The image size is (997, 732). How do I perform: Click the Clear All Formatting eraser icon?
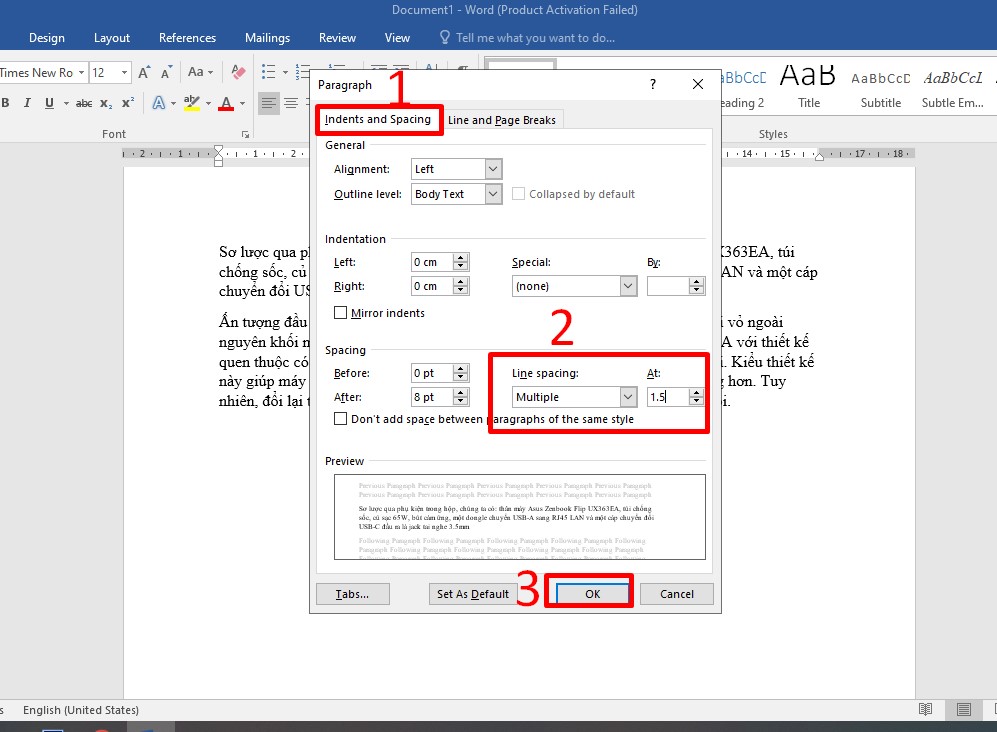[238, 72]
